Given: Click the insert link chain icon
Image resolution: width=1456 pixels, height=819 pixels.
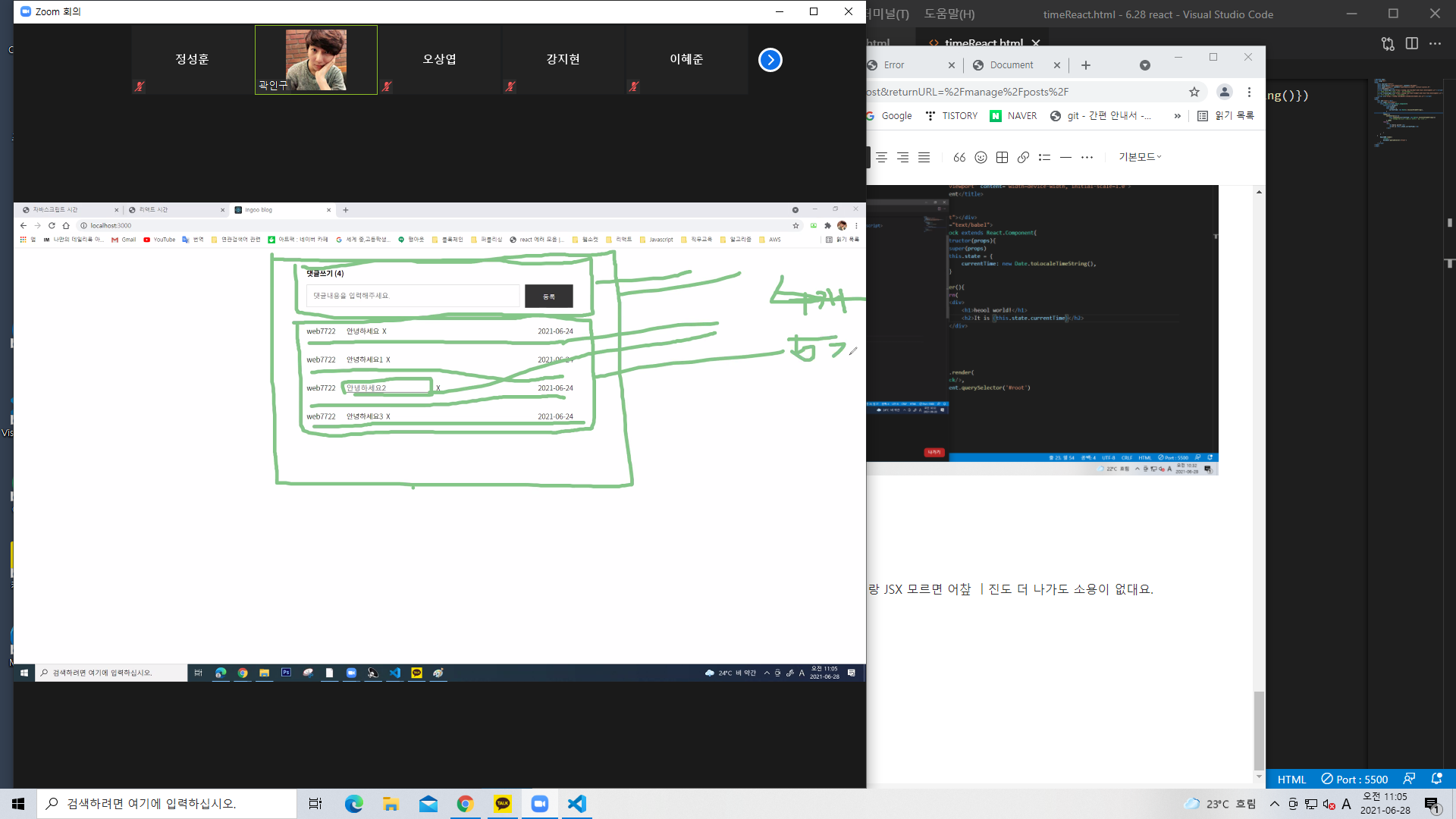Looking at the screenshot, I should (1023, 157).
